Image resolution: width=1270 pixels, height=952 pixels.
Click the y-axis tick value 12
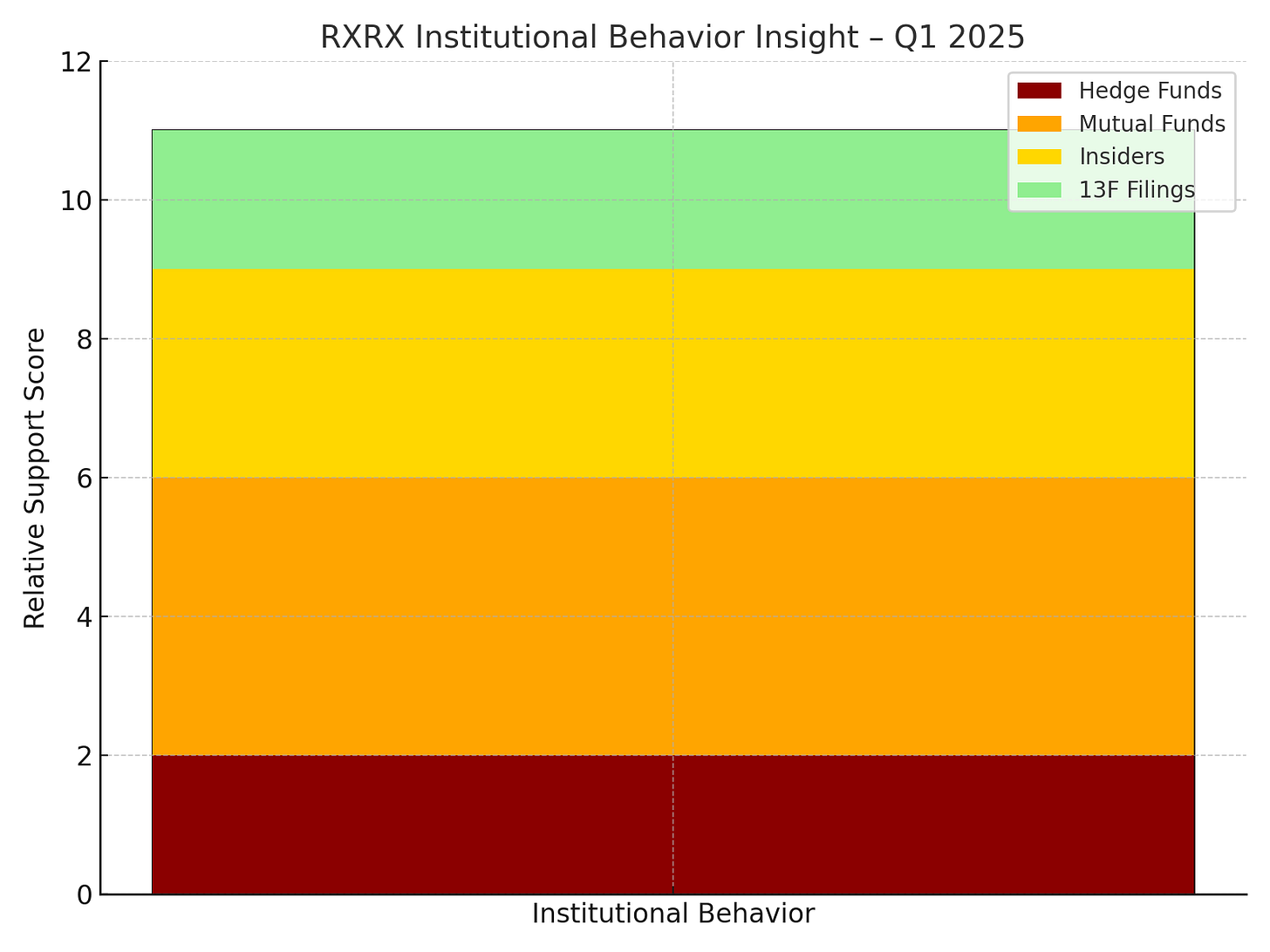[x=76, y=62]
